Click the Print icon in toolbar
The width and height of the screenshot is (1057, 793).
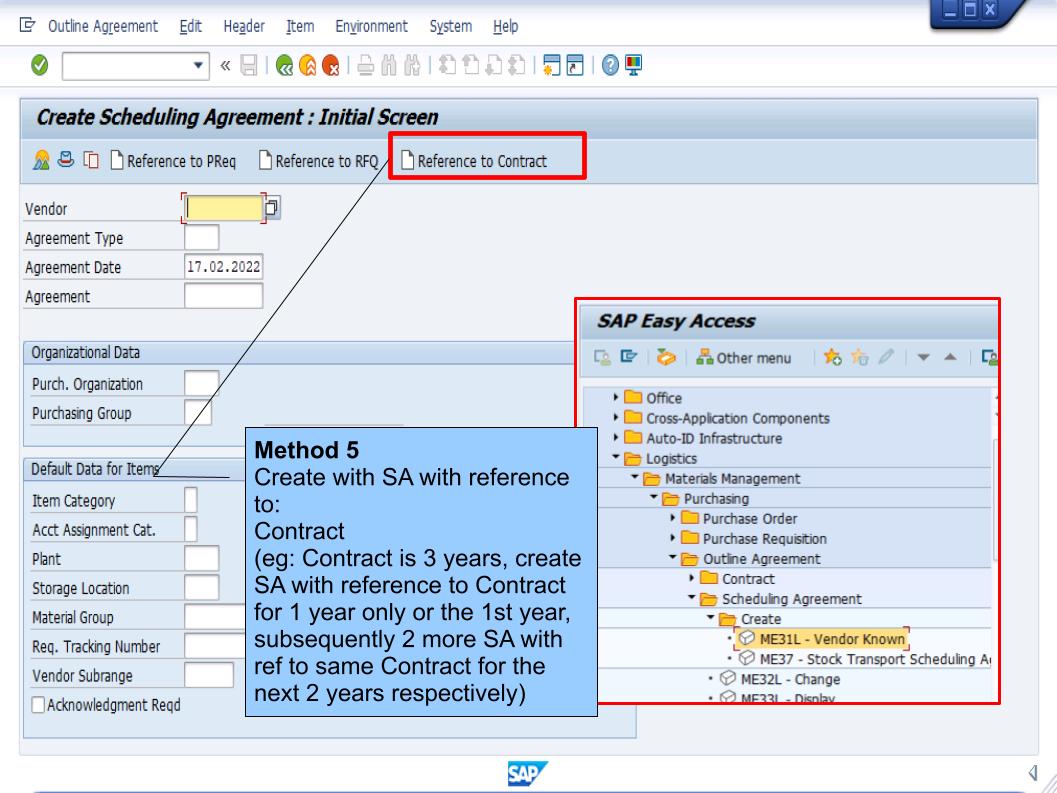coord(365,65)
